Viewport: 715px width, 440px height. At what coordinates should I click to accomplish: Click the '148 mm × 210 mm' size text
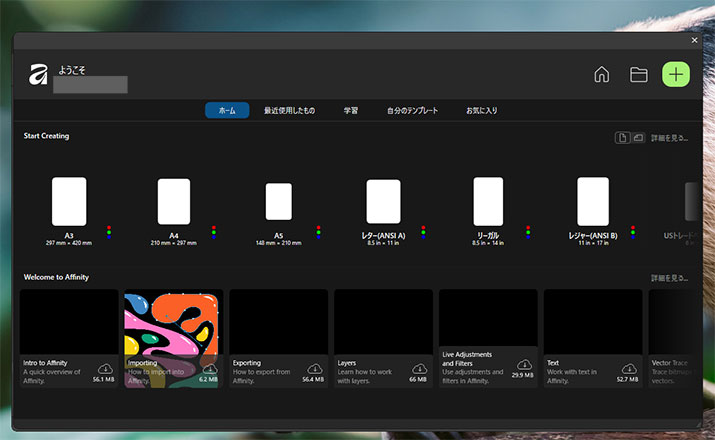click(279, 243)
